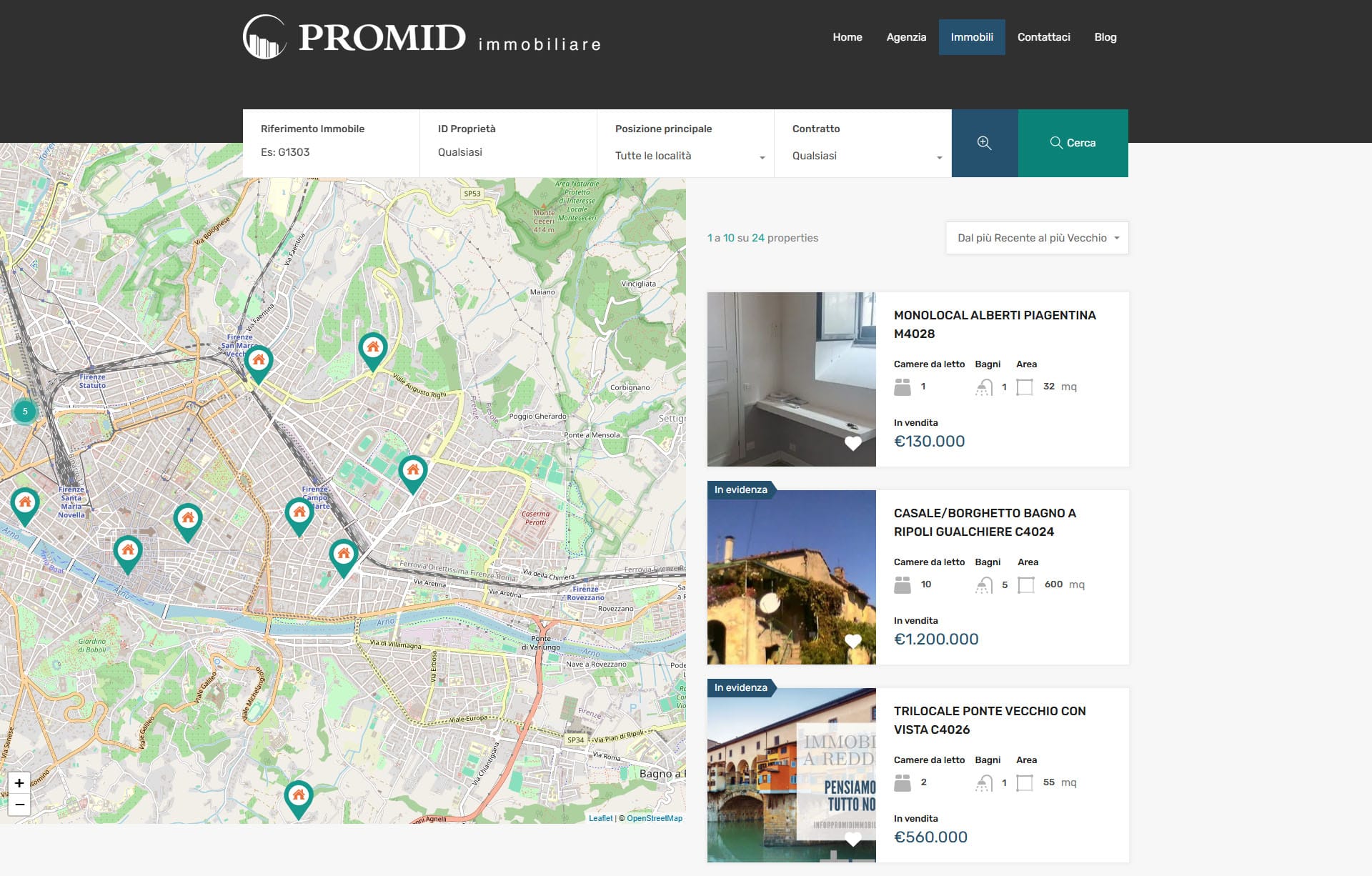Viewport: 1372px width, 876px height.
Task: Open the OpenStreetMap attribution link
Action: click(x=654, y=818)
